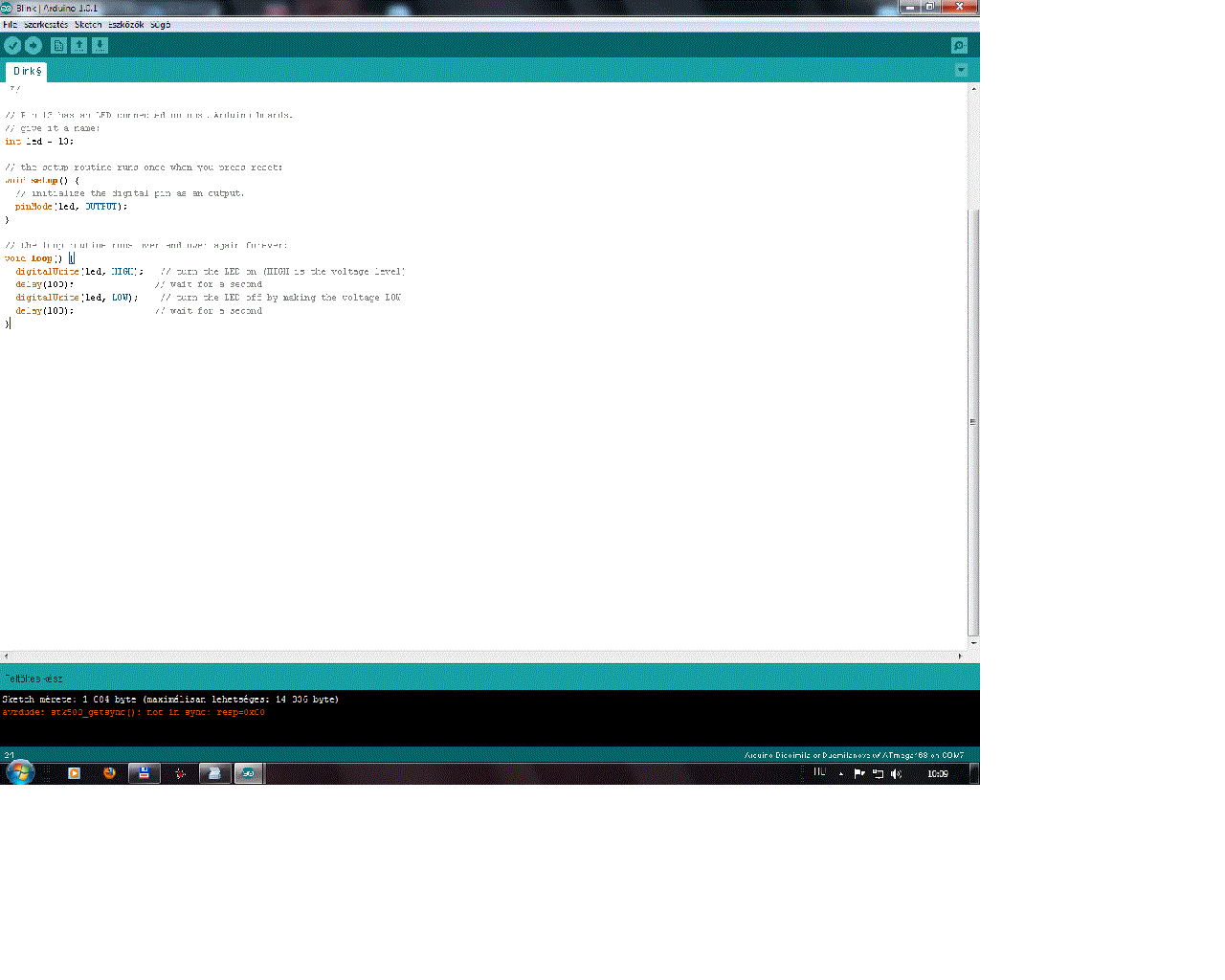Viewport: 1225px width, 980px height.
Task: Open the floppy disk taskbar application
Action: pyautogui.click(x=145, y=773)
